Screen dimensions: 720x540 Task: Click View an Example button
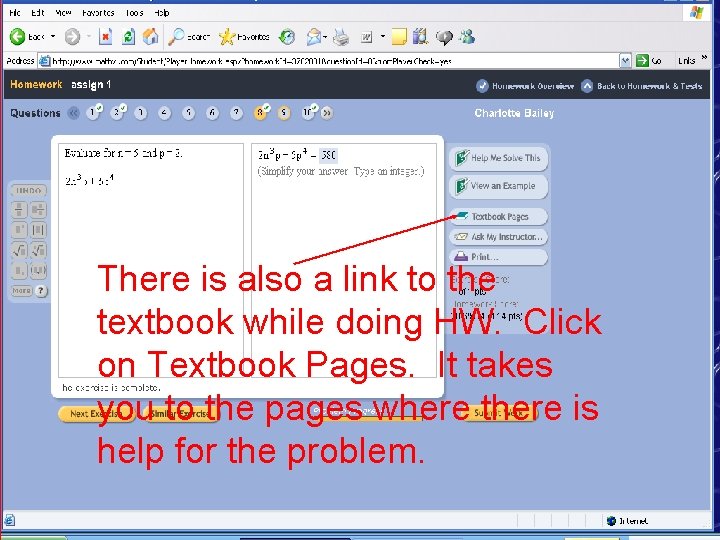[499, 186]
